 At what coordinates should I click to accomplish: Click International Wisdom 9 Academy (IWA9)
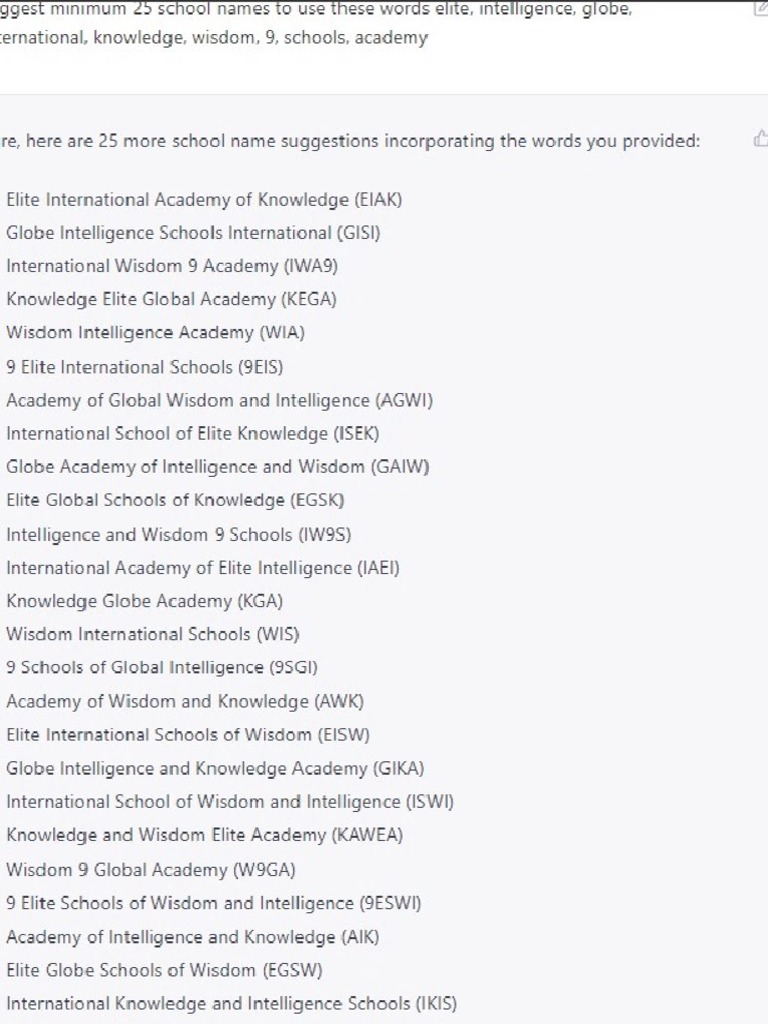187,266
